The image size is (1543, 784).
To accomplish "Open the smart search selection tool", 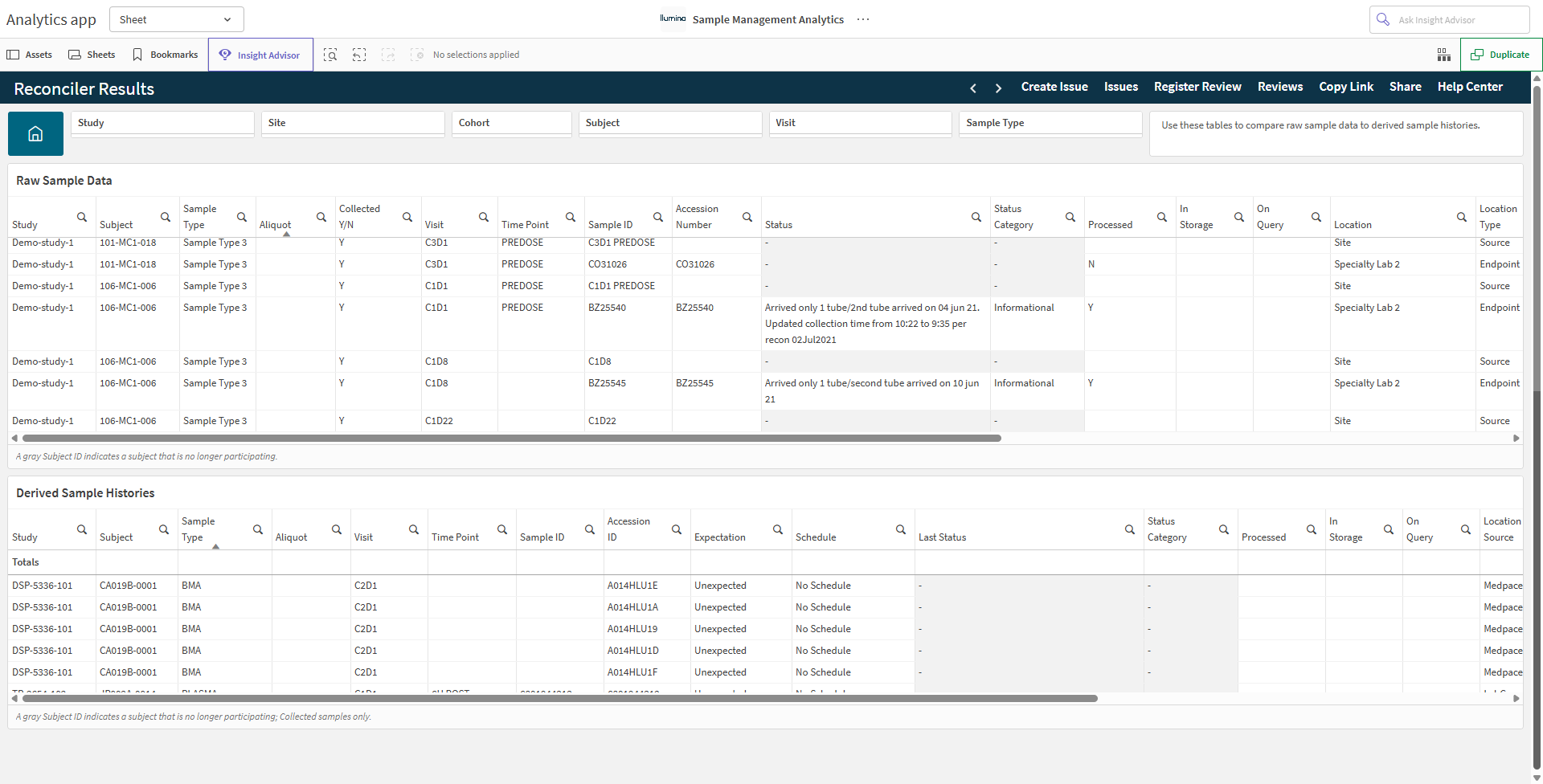I will click(x=330, y=55).
